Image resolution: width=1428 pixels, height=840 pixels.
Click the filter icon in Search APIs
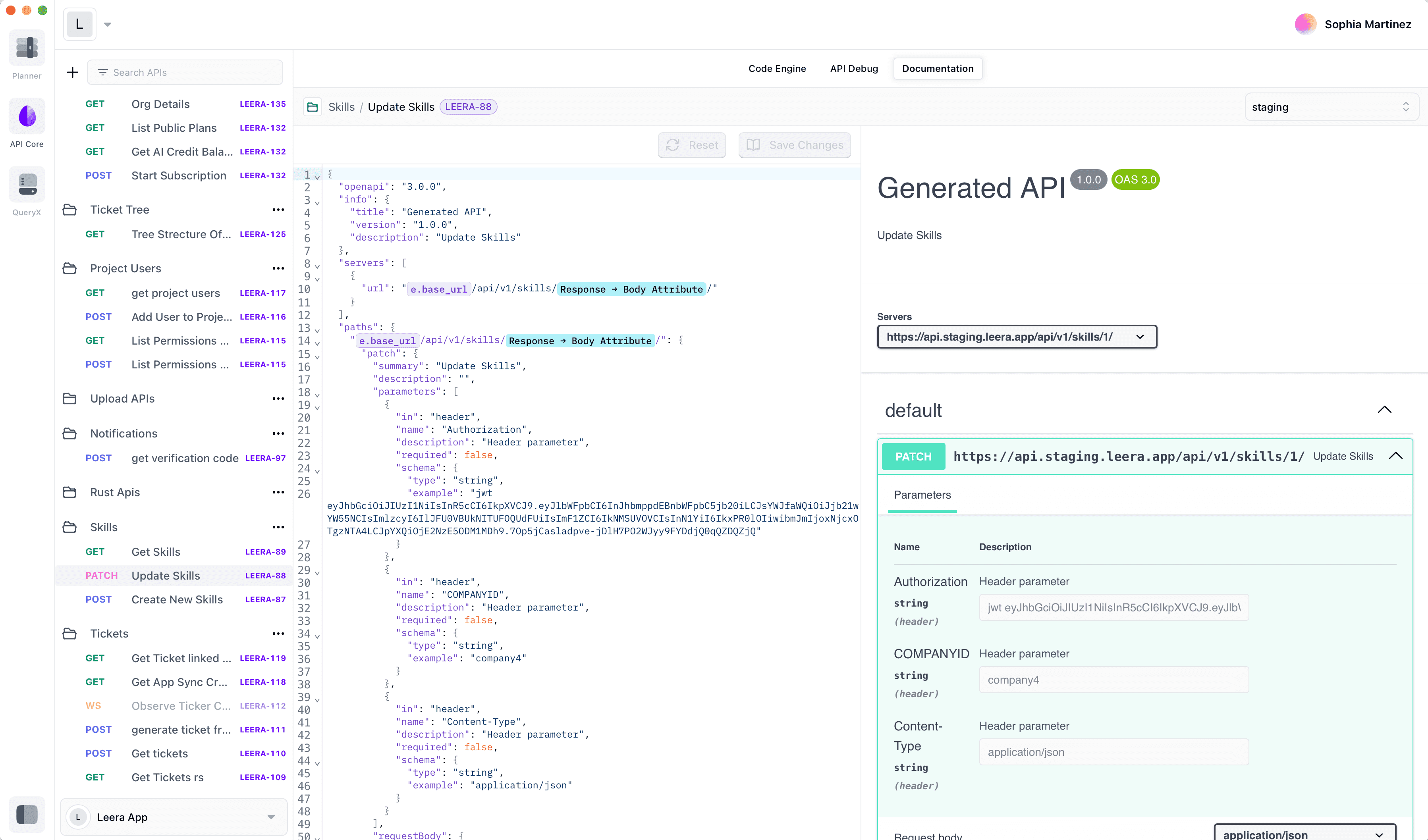click(102, 73)
